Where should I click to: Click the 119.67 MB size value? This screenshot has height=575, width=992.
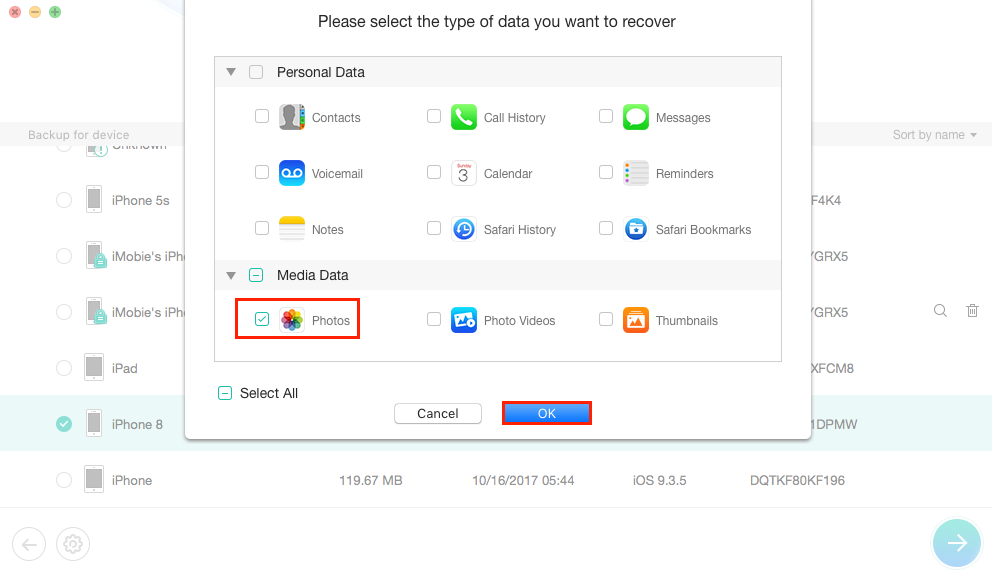371,480
